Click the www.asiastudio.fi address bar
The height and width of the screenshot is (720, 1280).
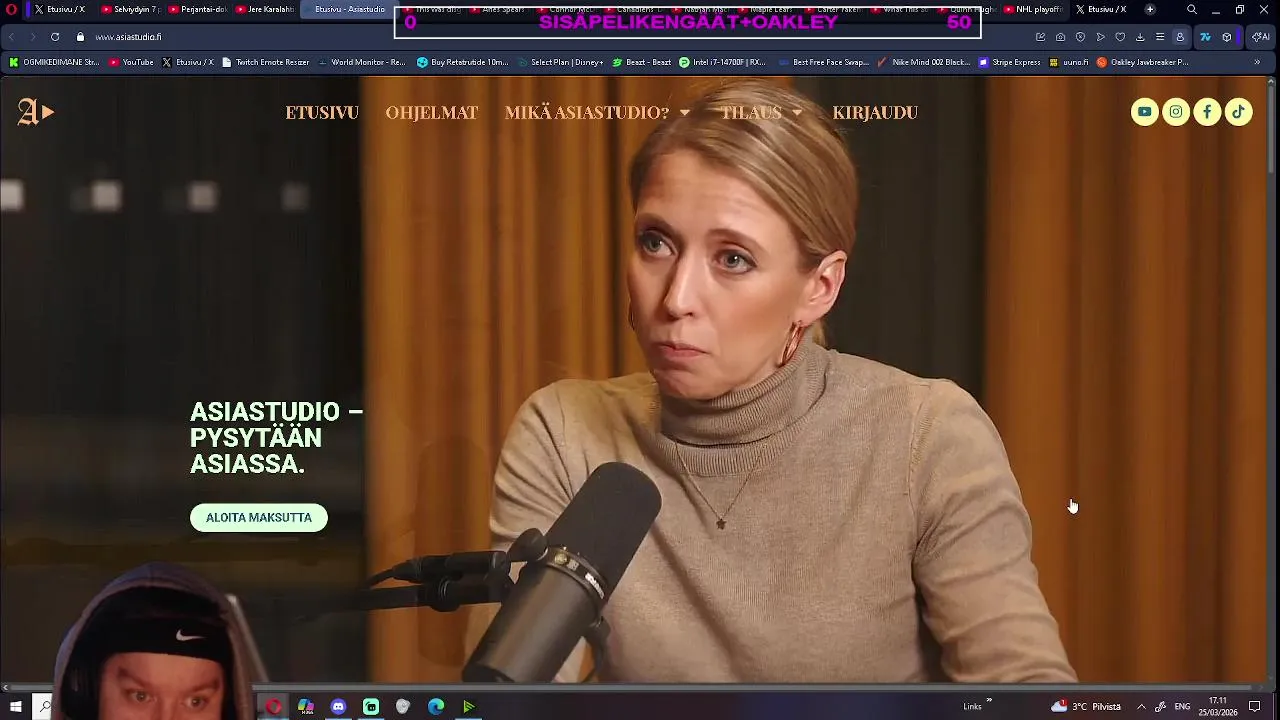click(128, 37)
